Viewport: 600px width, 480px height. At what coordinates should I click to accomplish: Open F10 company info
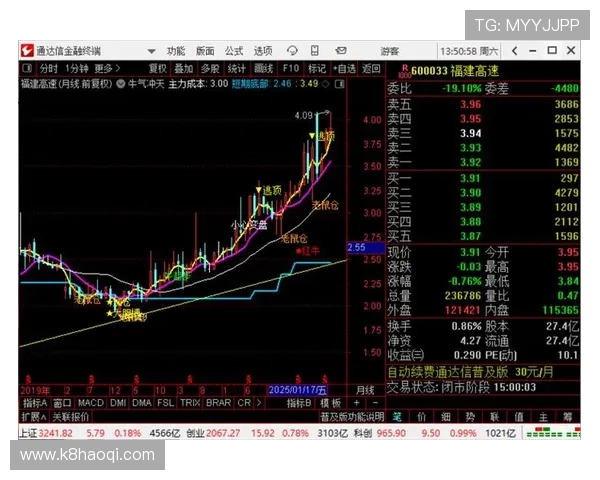(290, 69)
